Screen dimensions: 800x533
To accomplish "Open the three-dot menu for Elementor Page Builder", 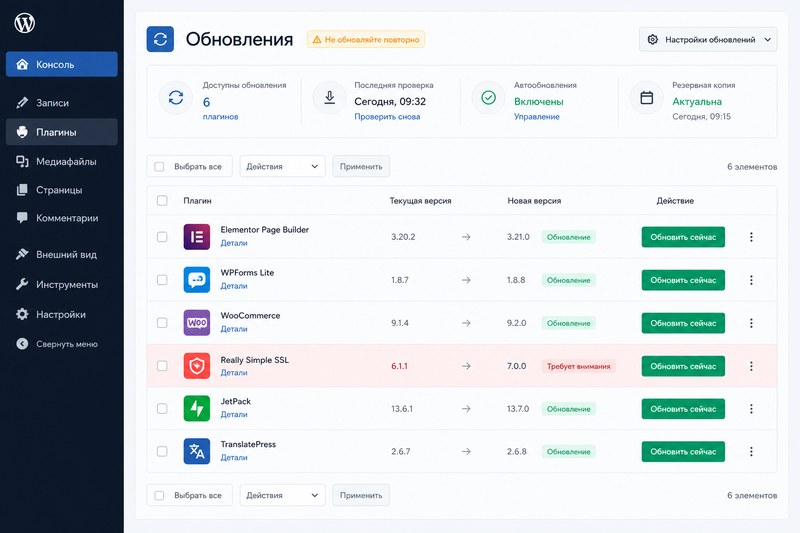I will pos(751,237).
